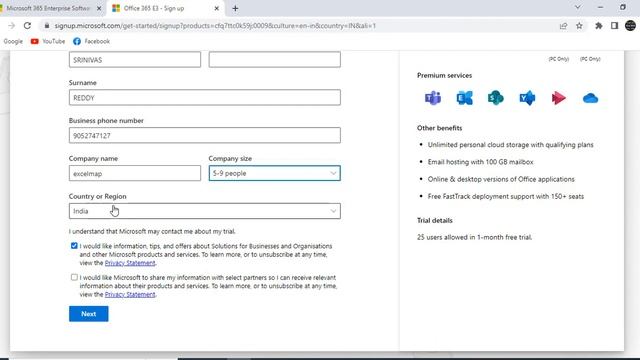This screenshot has width=640, height=360.
Task: Click the Next button
Action: [89, 314]
